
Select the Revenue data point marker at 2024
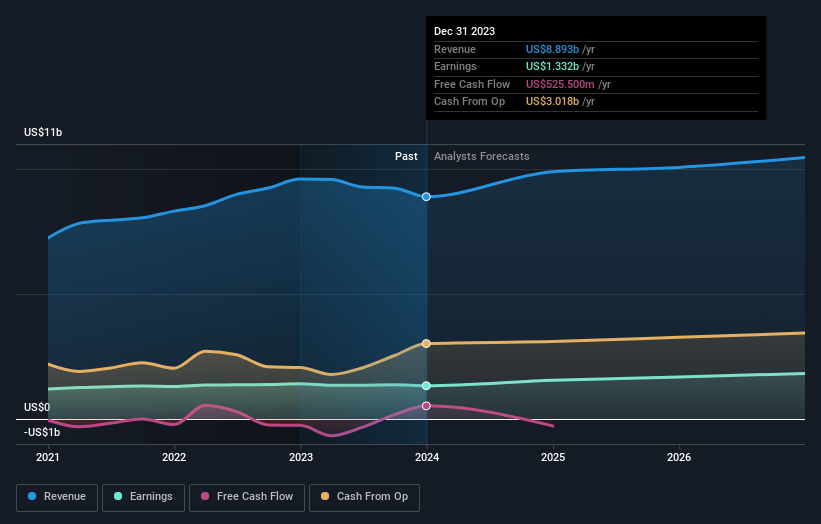click(x=426, y=197)
